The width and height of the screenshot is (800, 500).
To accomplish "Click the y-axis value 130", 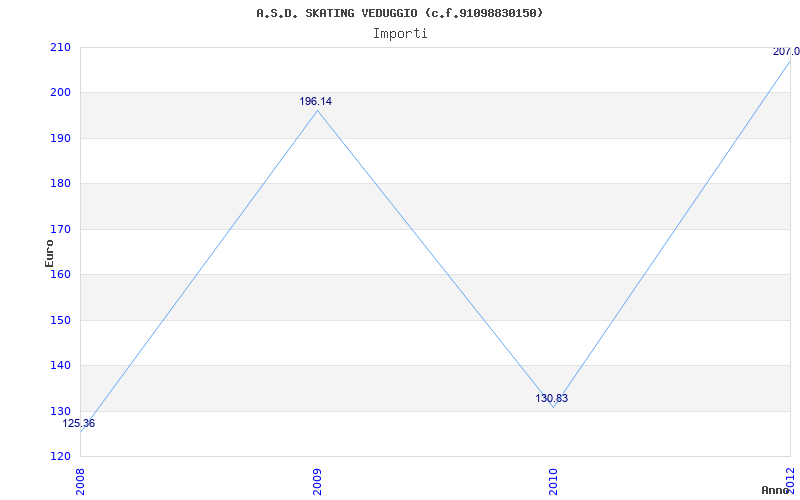I will [60, 411].
